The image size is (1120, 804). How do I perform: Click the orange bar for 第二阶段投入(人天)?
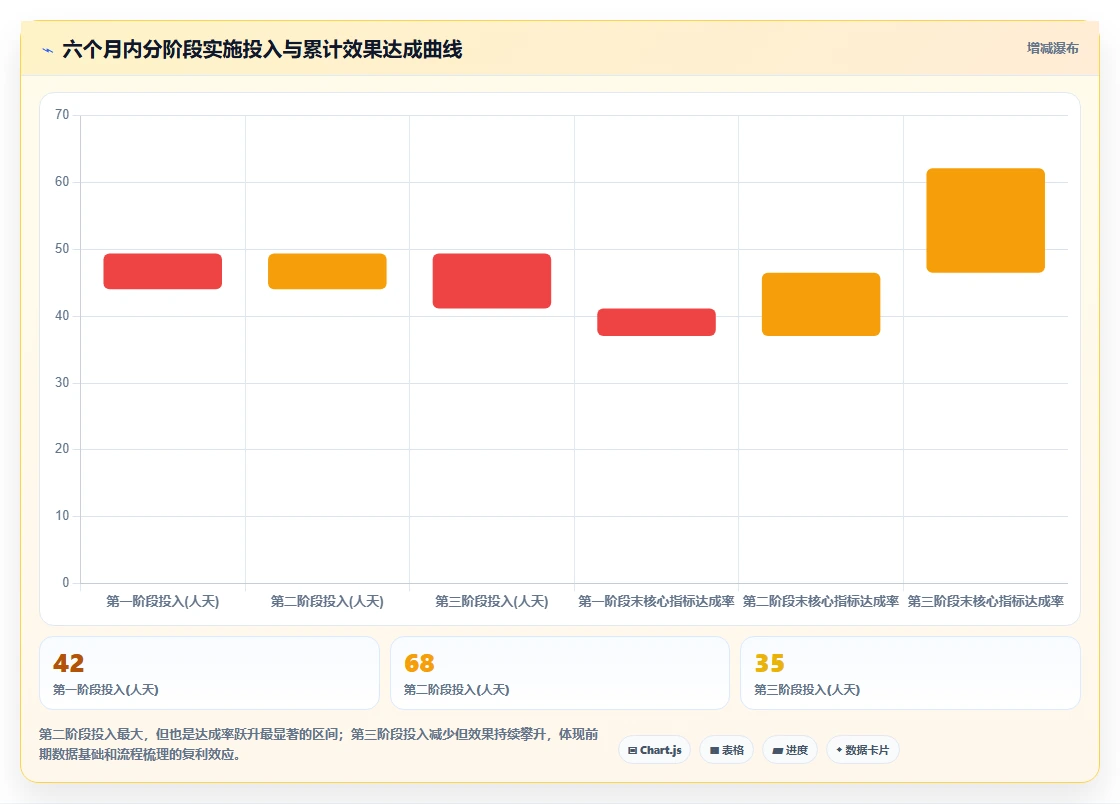(327, 271)
